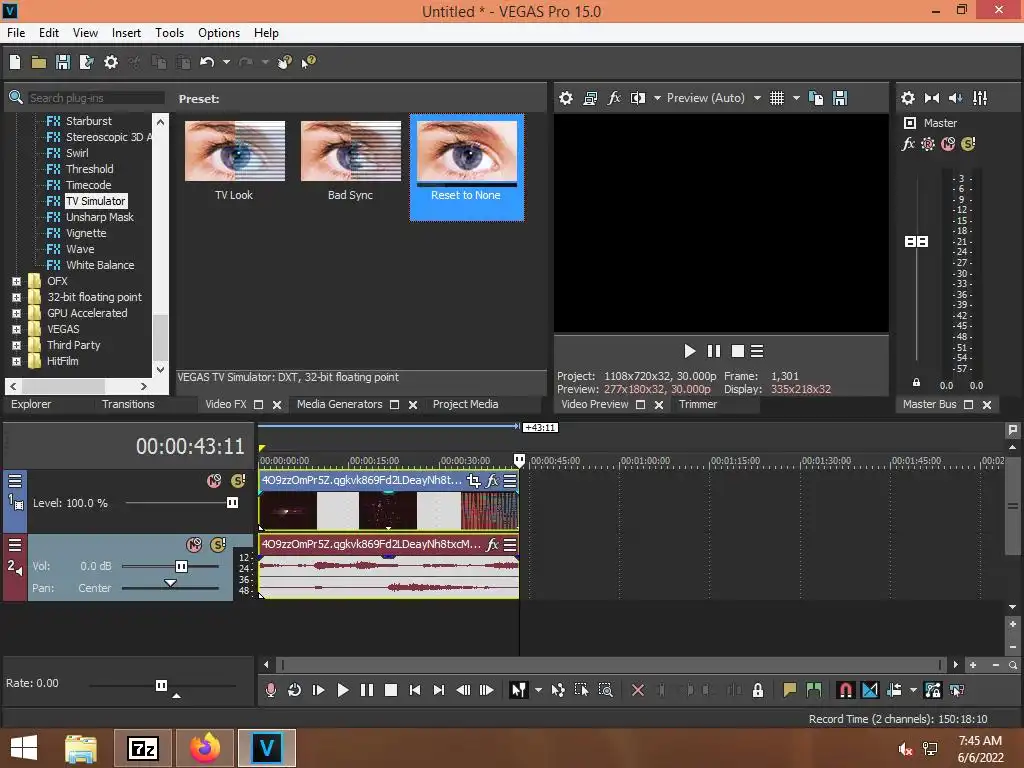Screen dimensions: 1024x768
Task: Open the Insert menu
Action: pyautogui.click(x=126, y=33)
